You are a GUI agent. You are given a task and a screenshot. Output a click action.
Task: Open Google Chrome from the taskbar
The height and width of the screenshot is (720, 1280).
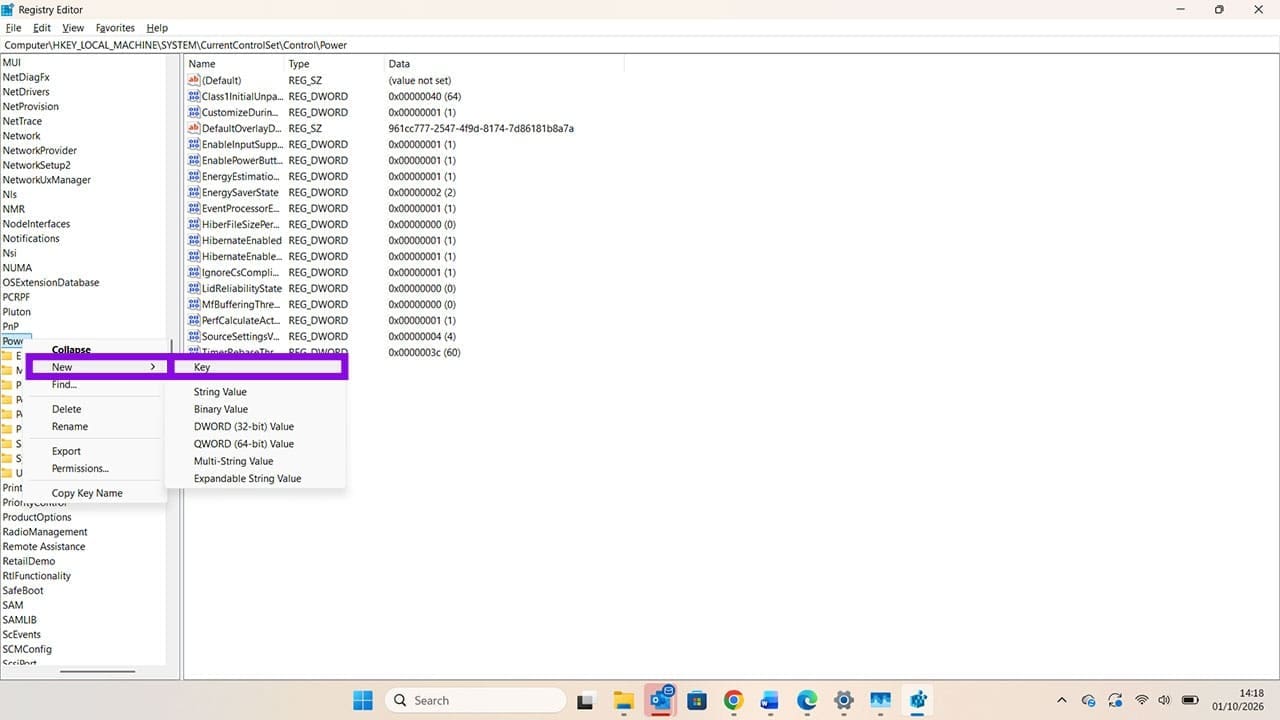click(734, 700)
